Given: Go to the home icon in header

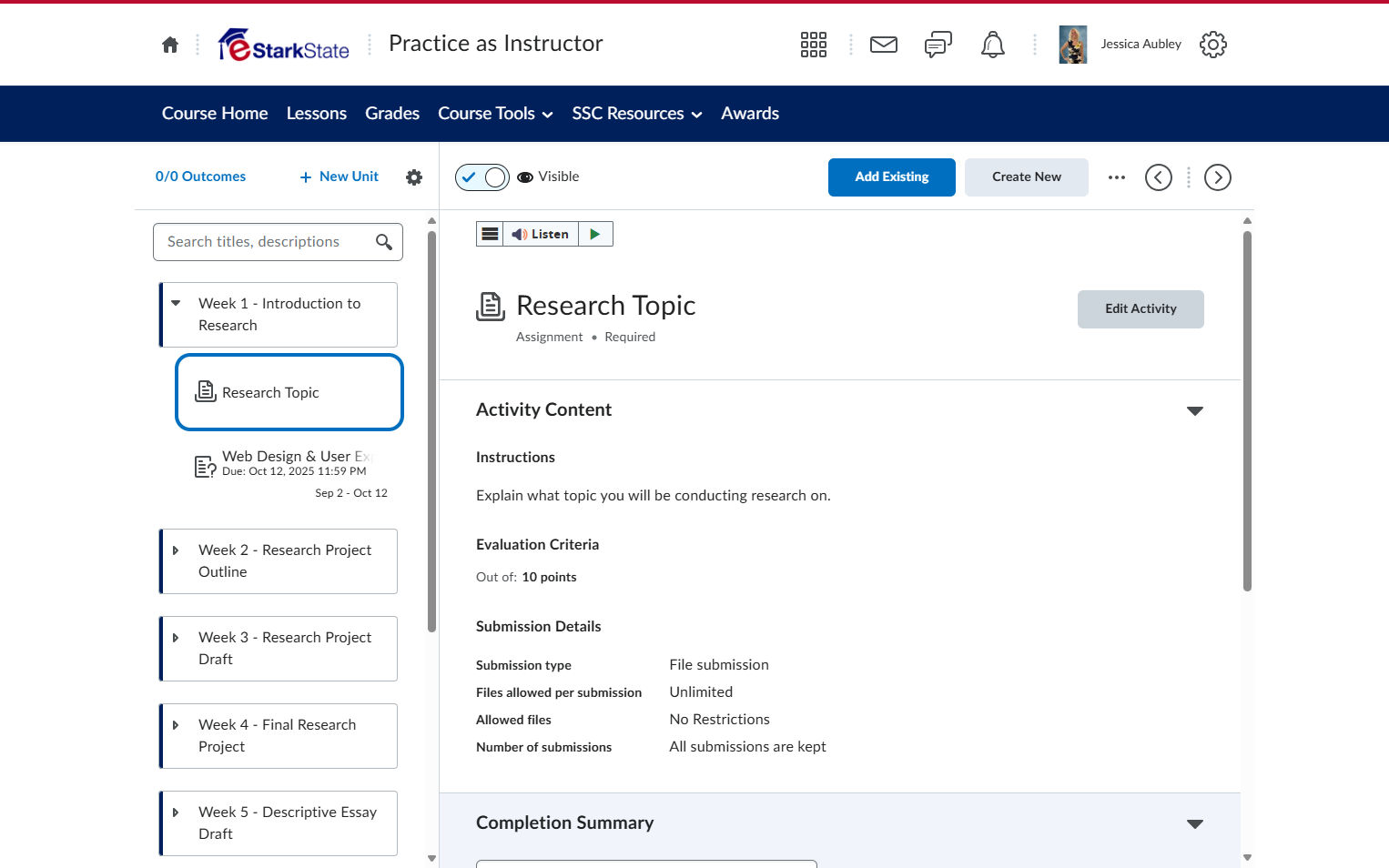Looking at the screenshot, I should [x=170, y=45].
